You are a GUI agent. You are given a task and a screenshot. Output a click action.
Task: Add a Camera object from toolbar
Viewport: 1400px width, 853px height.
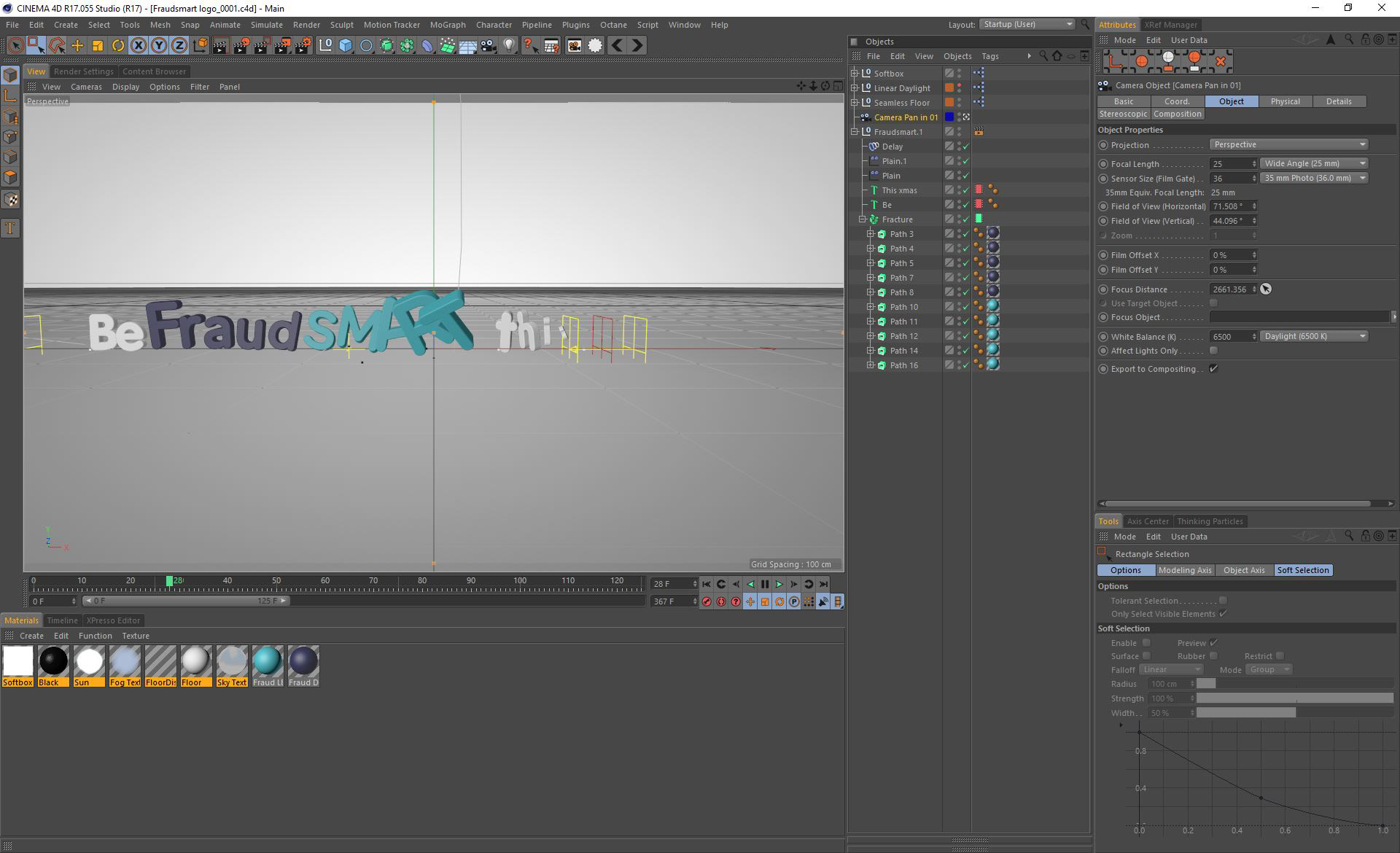489,45
